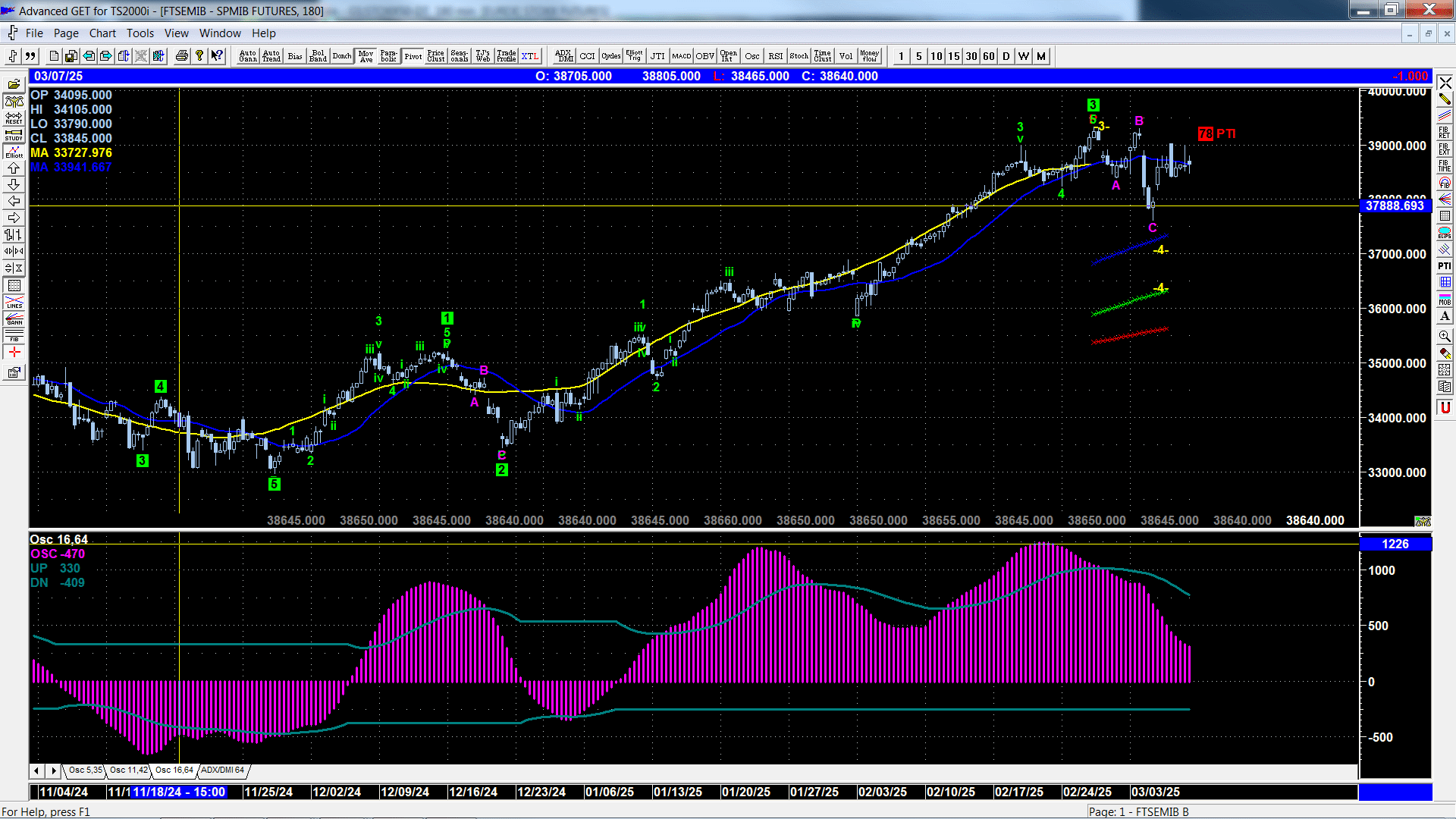This screenshot has width=1456, height=819.
Task: Click the yellow question mark help icon
Action: pyautogui.click(x=199, y=56)
